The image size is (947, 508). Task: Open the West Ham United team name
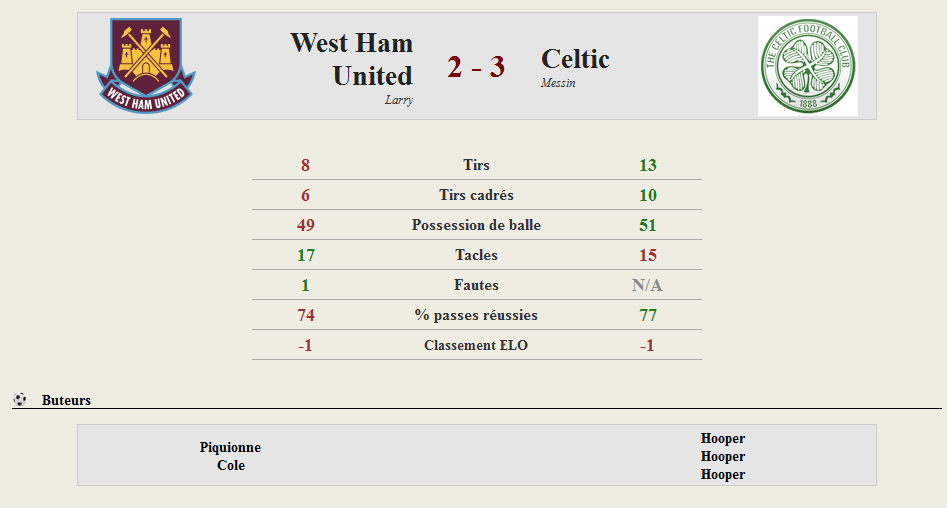coord(352,59)
